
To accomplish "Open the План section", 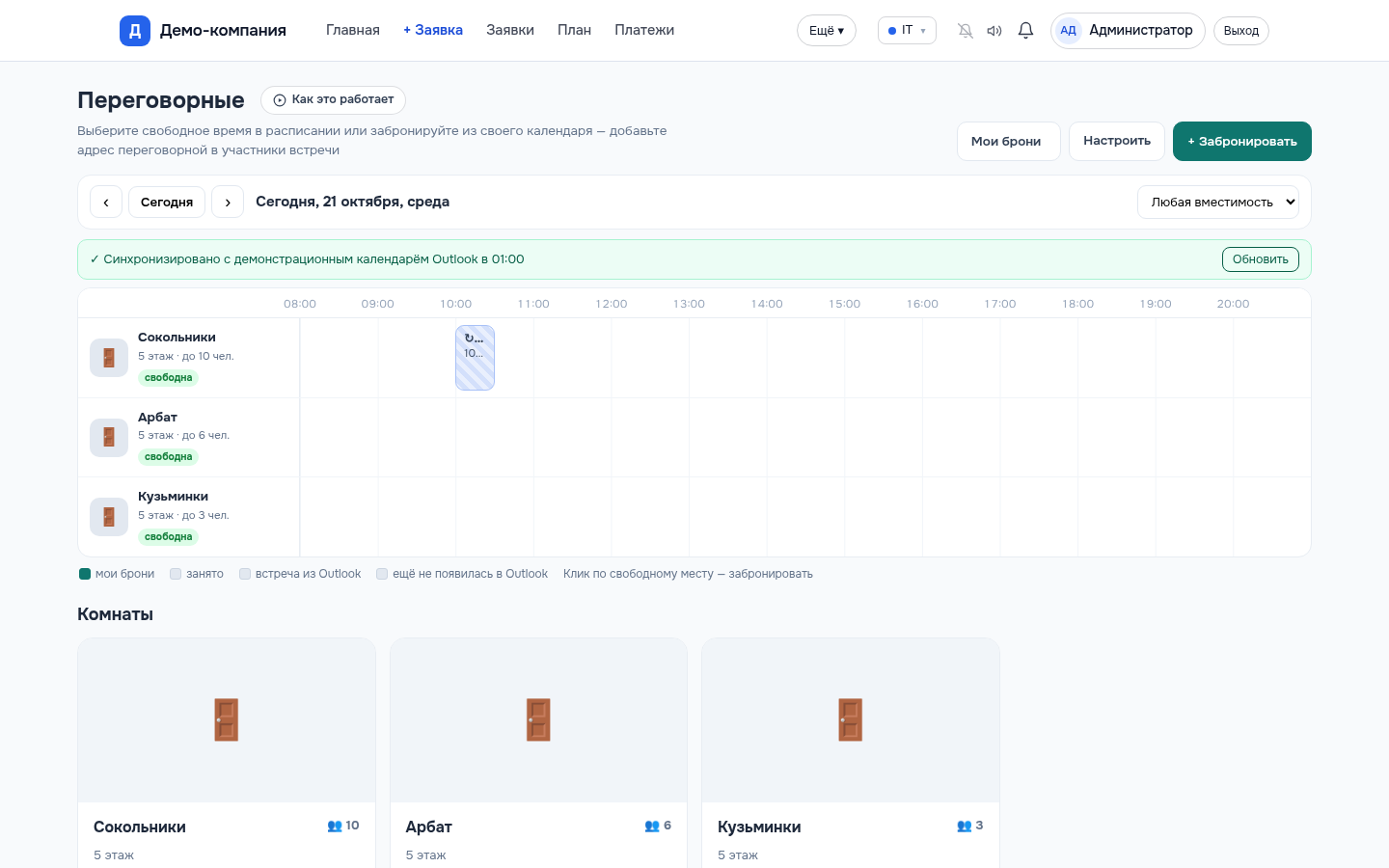I will [574, 30].
